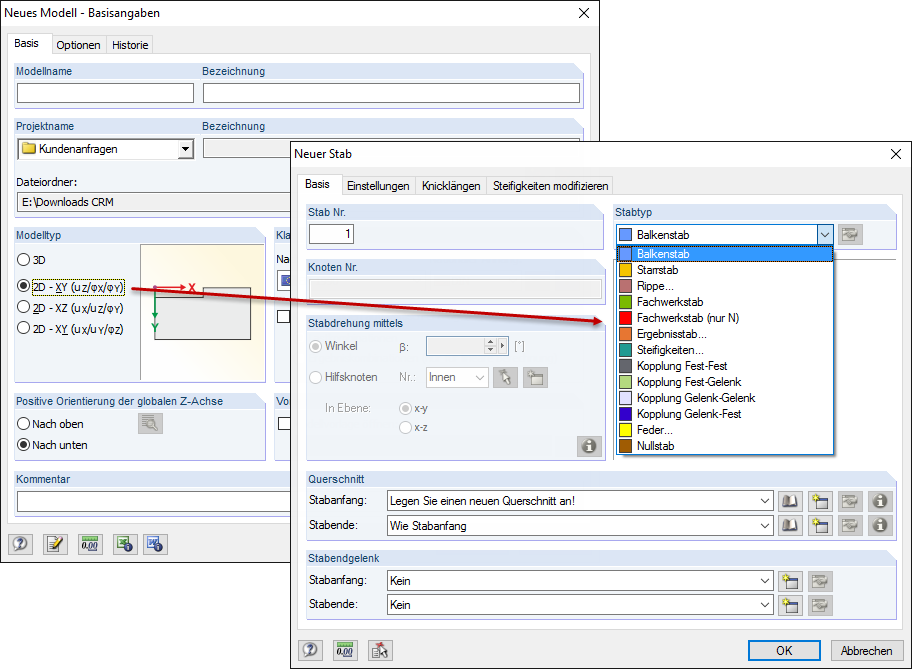
Task: Cancel the Neuer Stab dialog via Abbrechen
Action: [866, 650]
